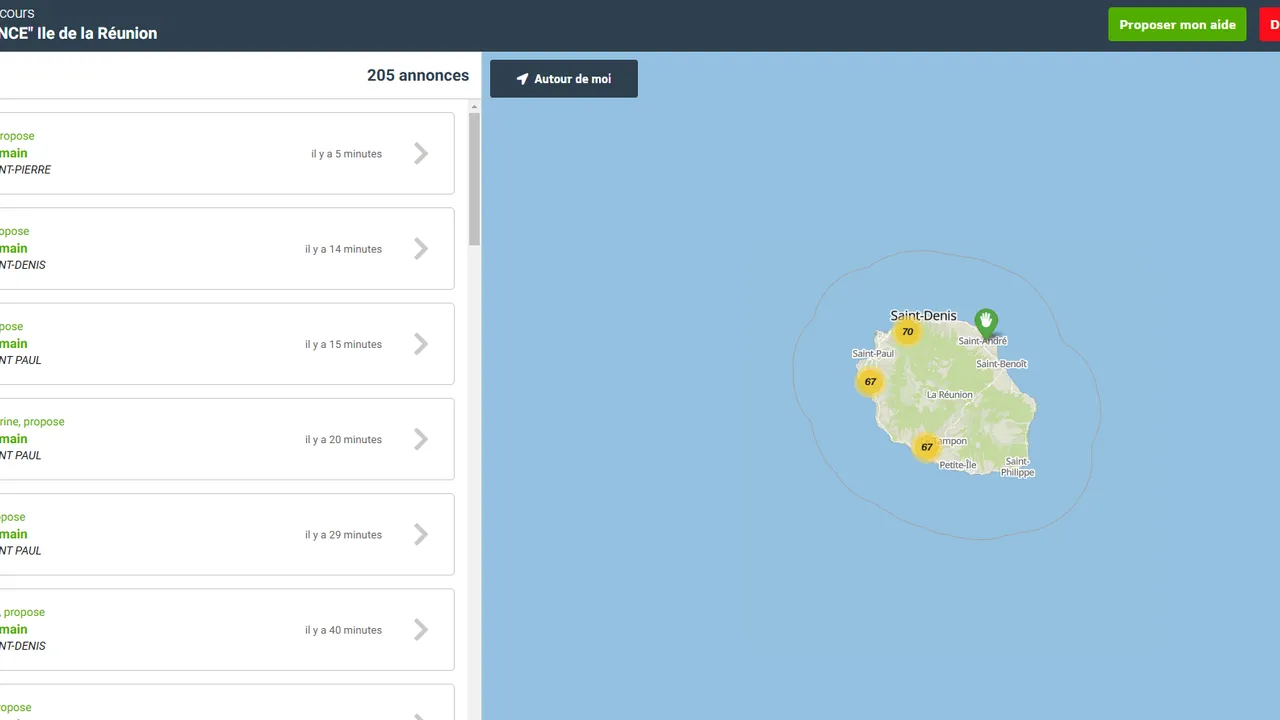
Task: Open chevron for listing 20 minutes ago
Action: (421, 439)
